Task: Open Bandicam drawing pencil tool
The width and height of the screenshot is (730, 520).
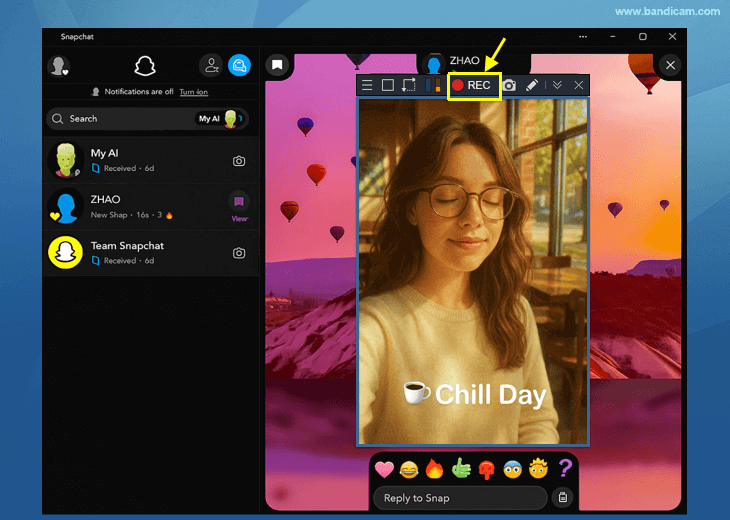Action: click(x=532, y=85)
